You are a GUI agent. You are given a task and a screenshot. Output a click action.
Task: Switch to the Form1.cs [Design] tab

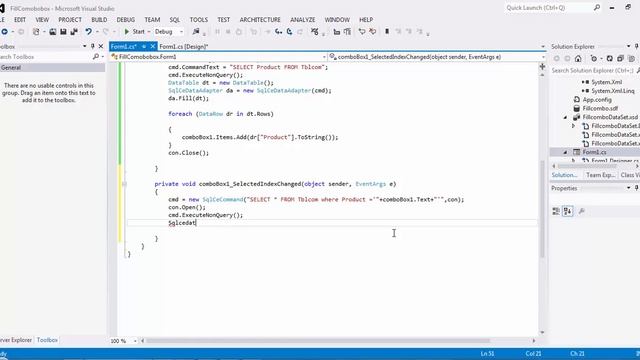[x=184, y=47]
